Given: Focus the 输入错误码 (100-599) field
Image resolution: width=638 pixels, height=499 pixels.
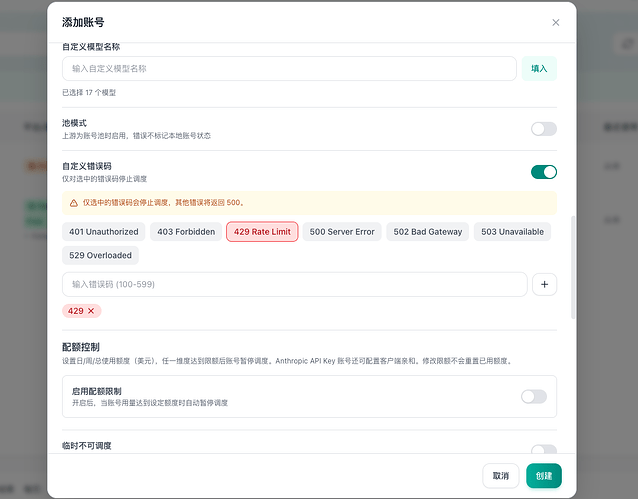Looking at the screenshot, I should pyautogui.click(x=295, y=284).
